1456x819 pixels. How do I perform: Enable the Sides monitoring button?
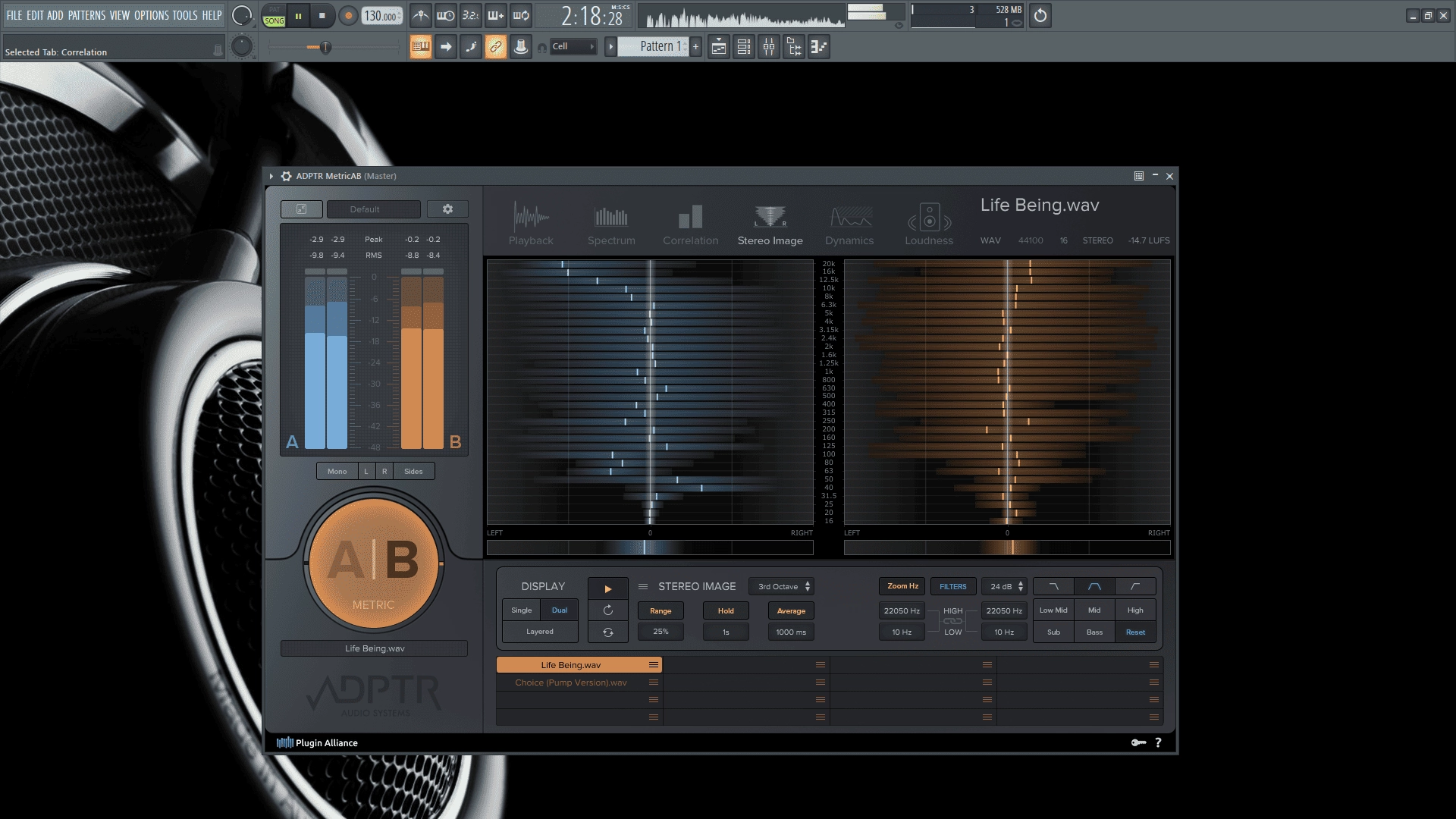point(413,471)
